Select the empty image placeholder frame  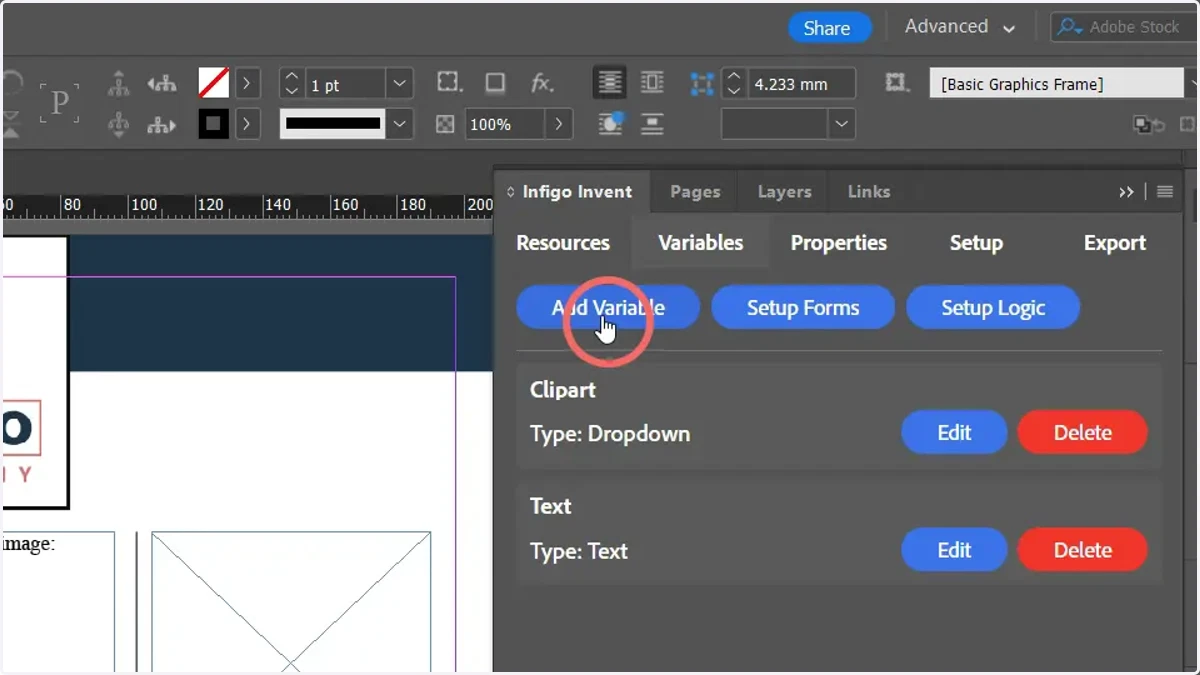pyautogui.click(x=291, y=601)
